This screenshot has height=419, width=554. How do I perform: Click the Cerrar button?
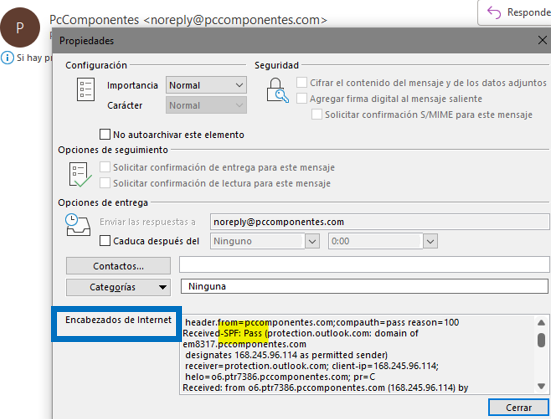[x=518, y=407]
